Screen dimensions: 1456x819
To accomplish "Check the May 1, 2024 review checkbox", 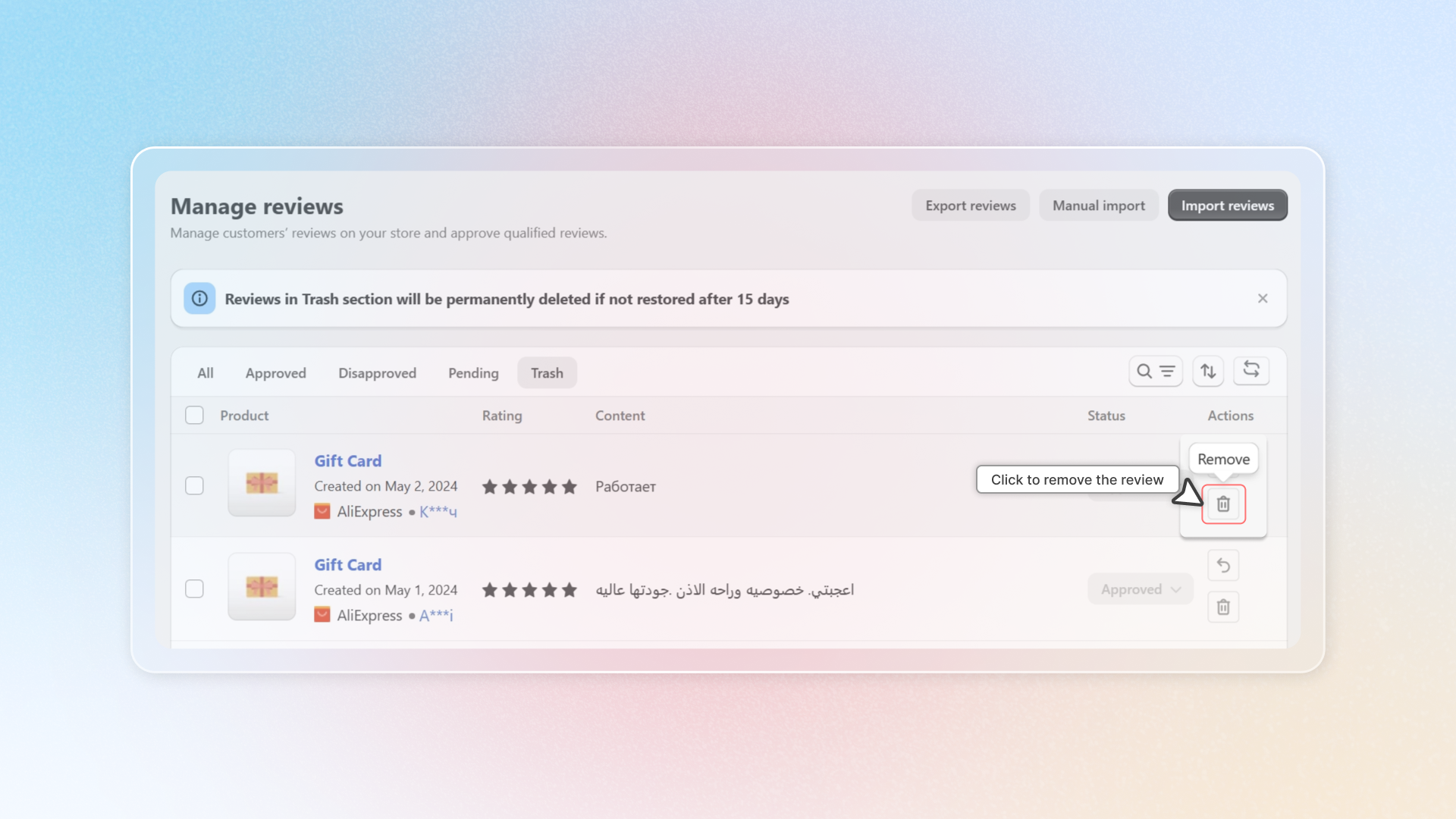I will click(194, 589).
